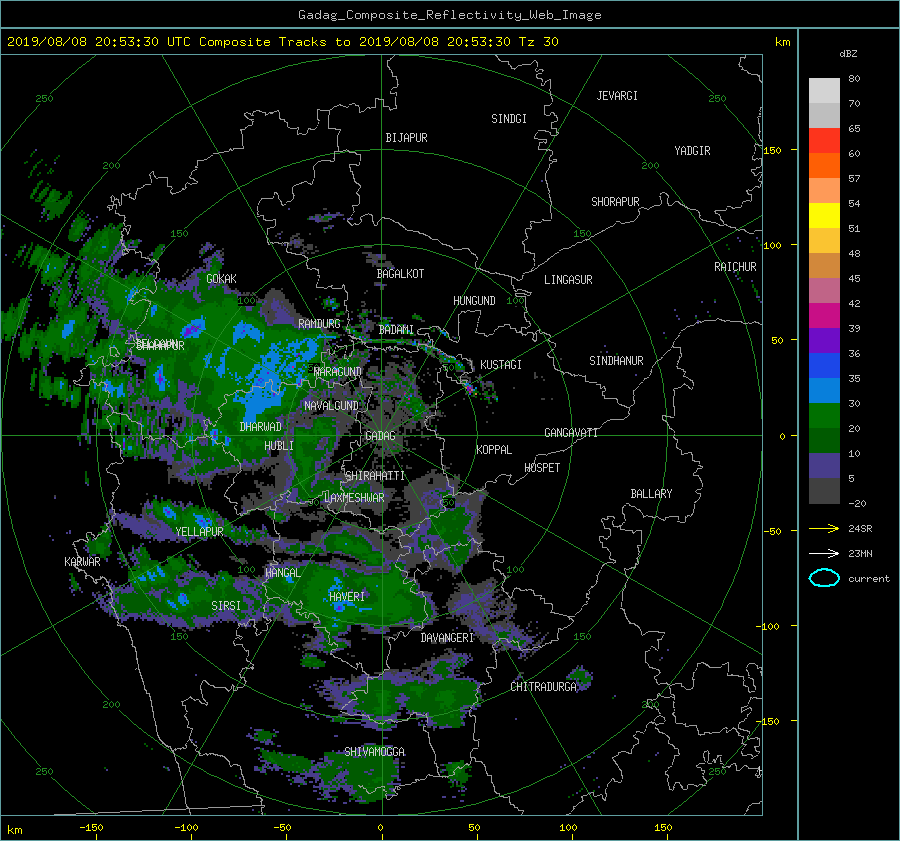This screenshot has width=900, height=841.
Task: Click the GANGAVATI label
Action: pyautogui.click(x=571, y=433)
